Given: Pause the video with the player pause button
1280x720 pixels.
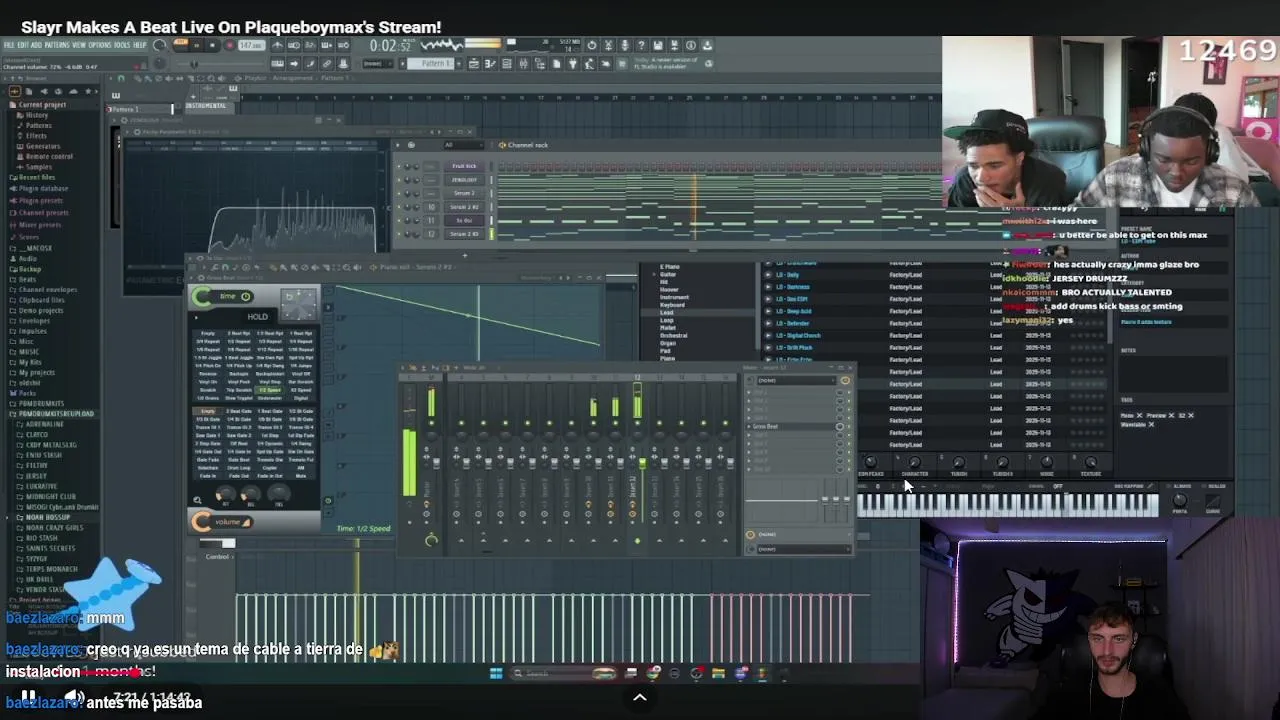Looking at the screenshot, I should click(28, 697).
